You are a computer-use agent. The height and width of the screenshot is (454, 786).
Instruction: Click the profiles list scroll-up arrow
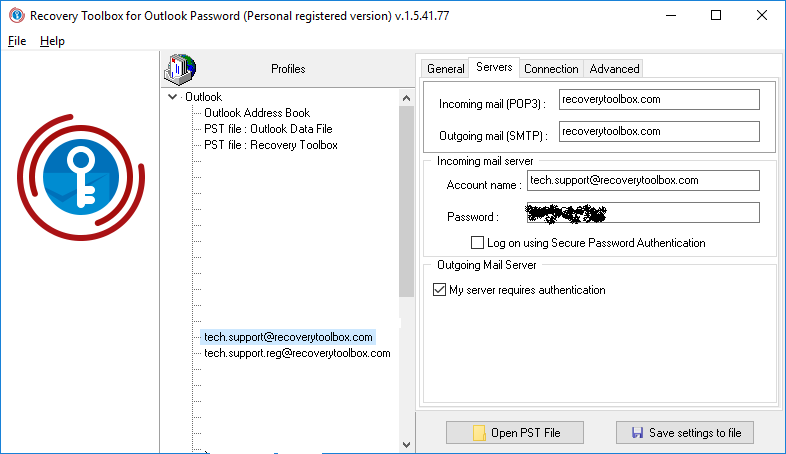pos(407,98)
